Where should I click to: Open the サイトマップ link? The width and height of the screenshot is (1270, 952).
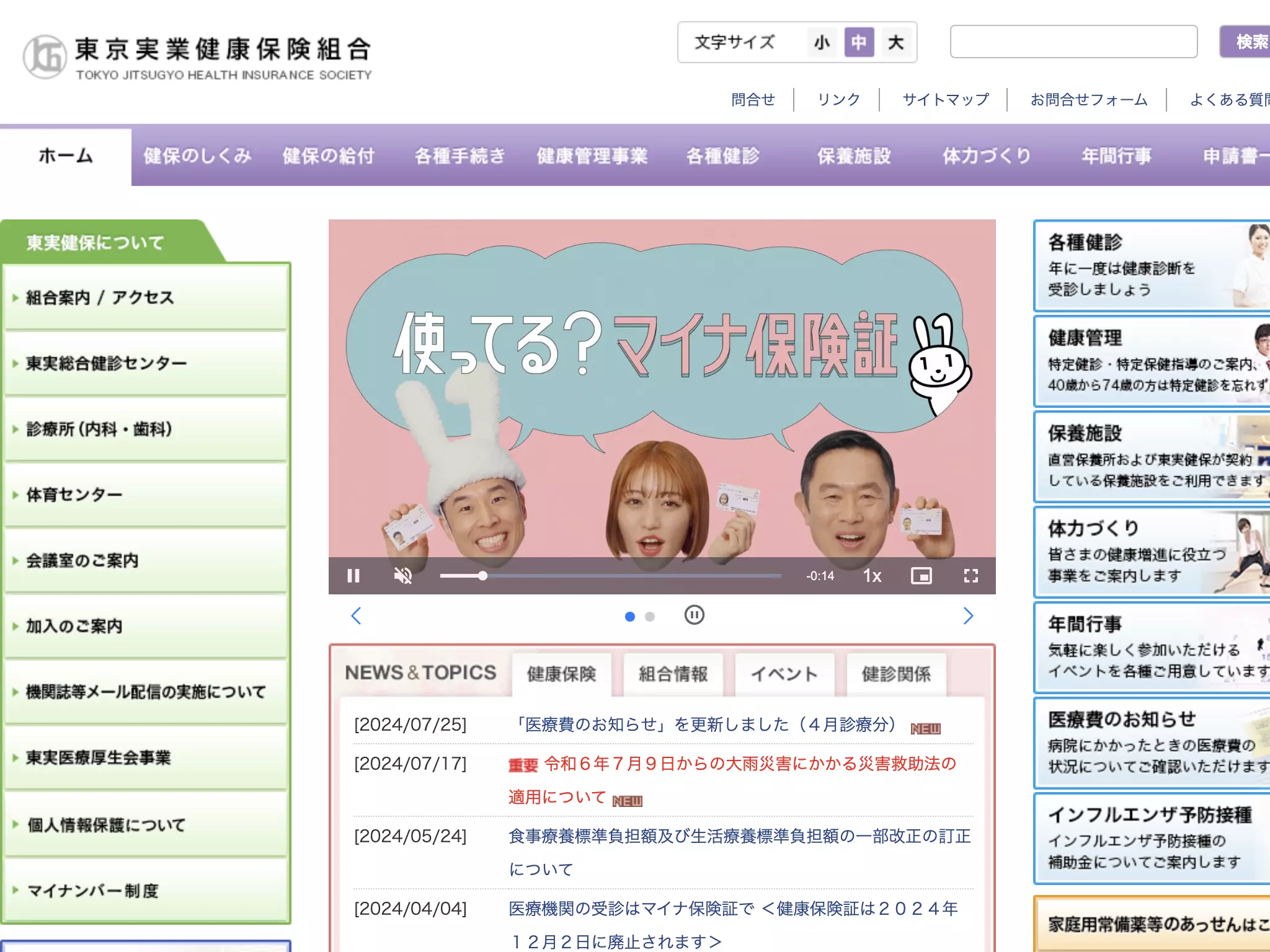click(946, 99)
